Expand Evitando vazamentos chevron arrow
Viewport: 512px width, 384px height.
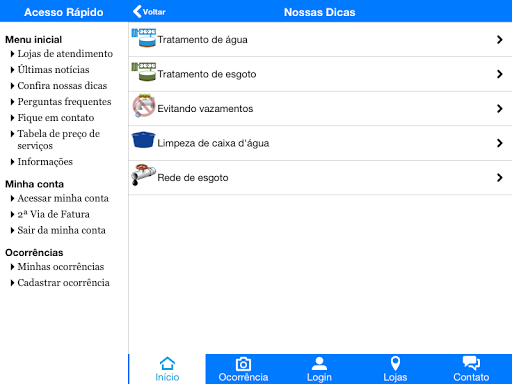point(499,108)
